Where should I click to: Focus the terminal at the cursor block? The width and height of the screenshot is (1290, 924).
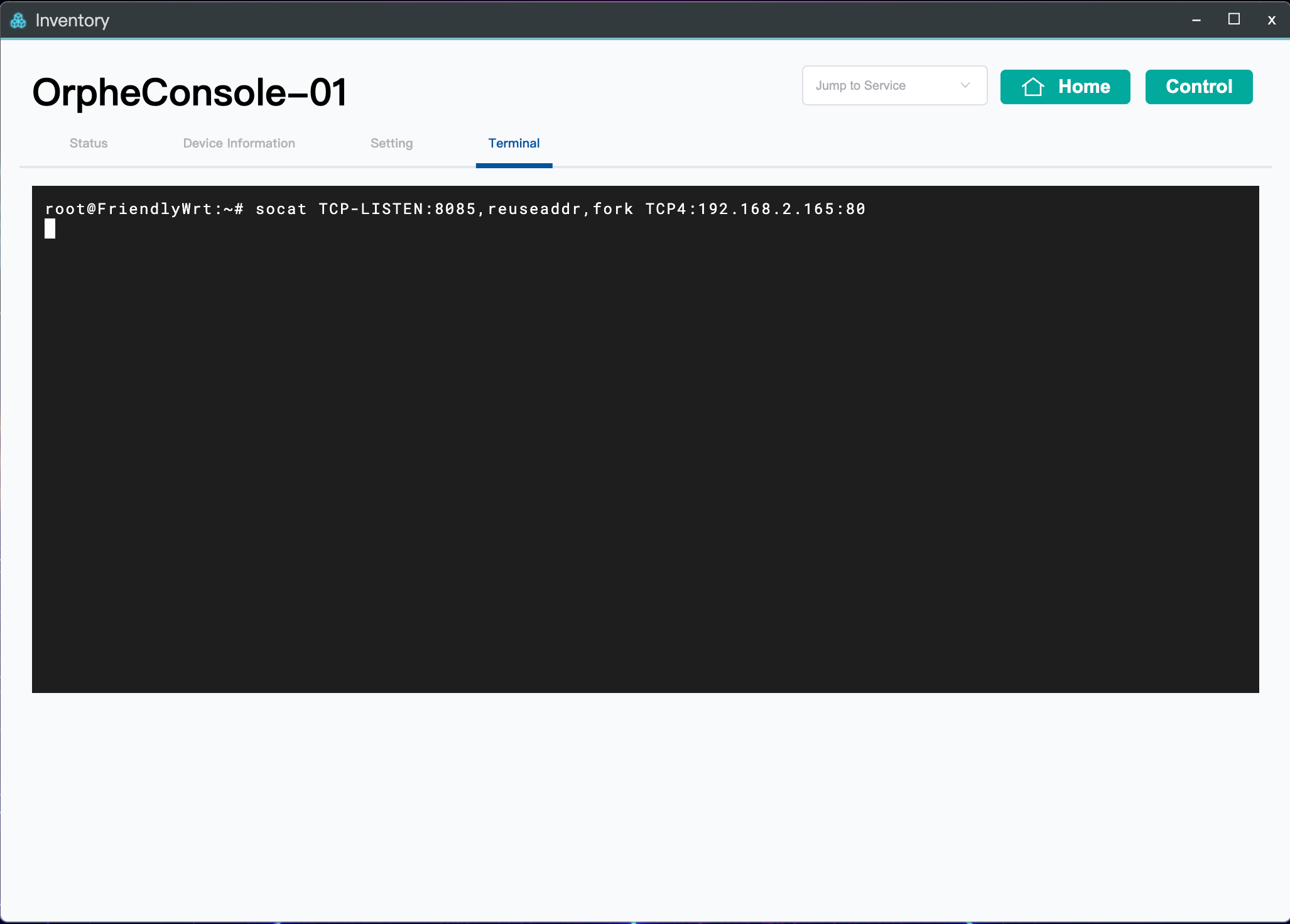(x=50, y=228)
